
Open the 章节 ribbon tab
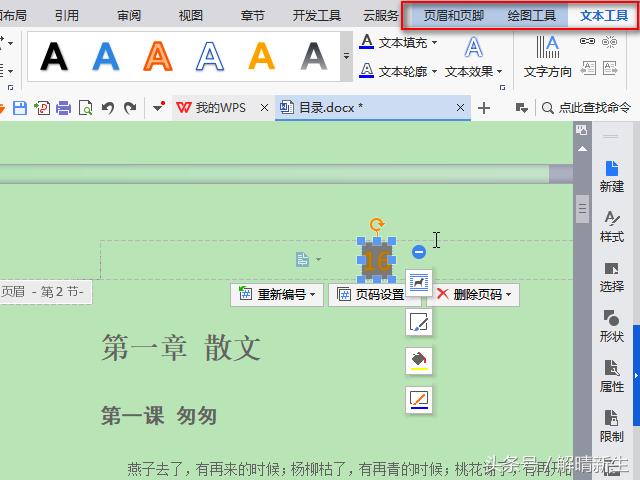coord(253,16)
